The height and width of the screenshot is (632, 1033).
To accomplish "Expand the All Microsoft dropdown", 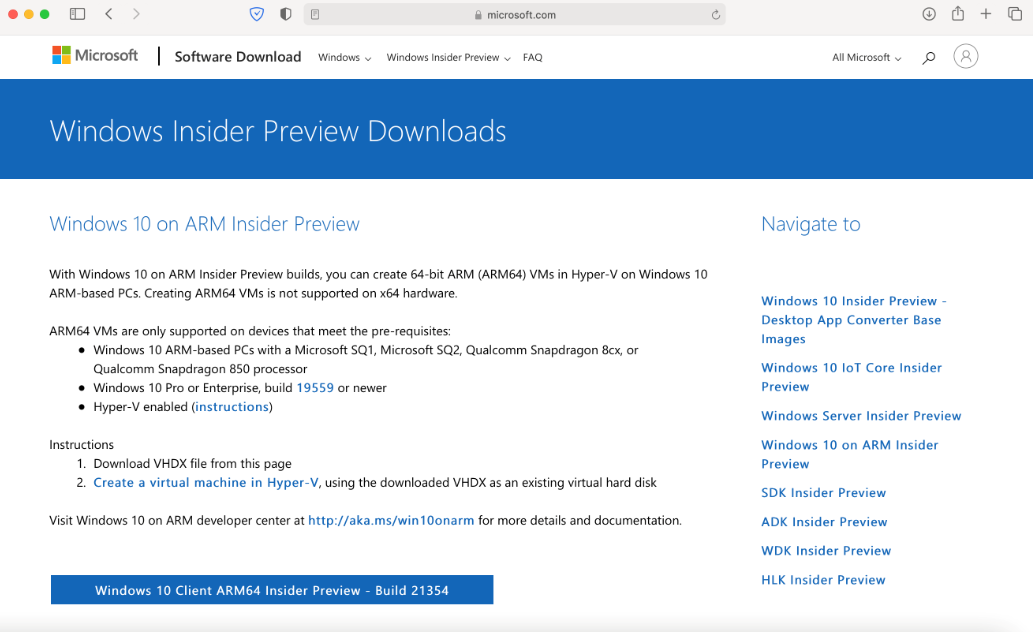I will coord(866,57).
